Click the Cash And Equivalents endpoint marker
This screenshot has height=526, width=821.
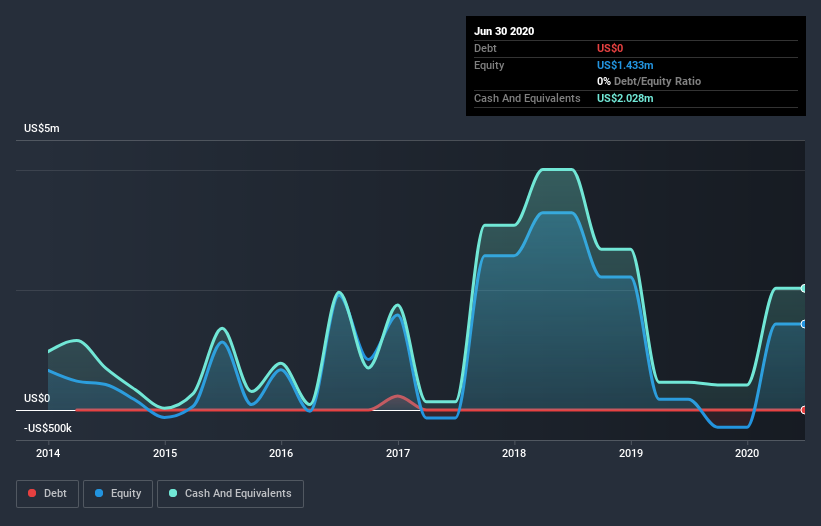coord(804,288)
